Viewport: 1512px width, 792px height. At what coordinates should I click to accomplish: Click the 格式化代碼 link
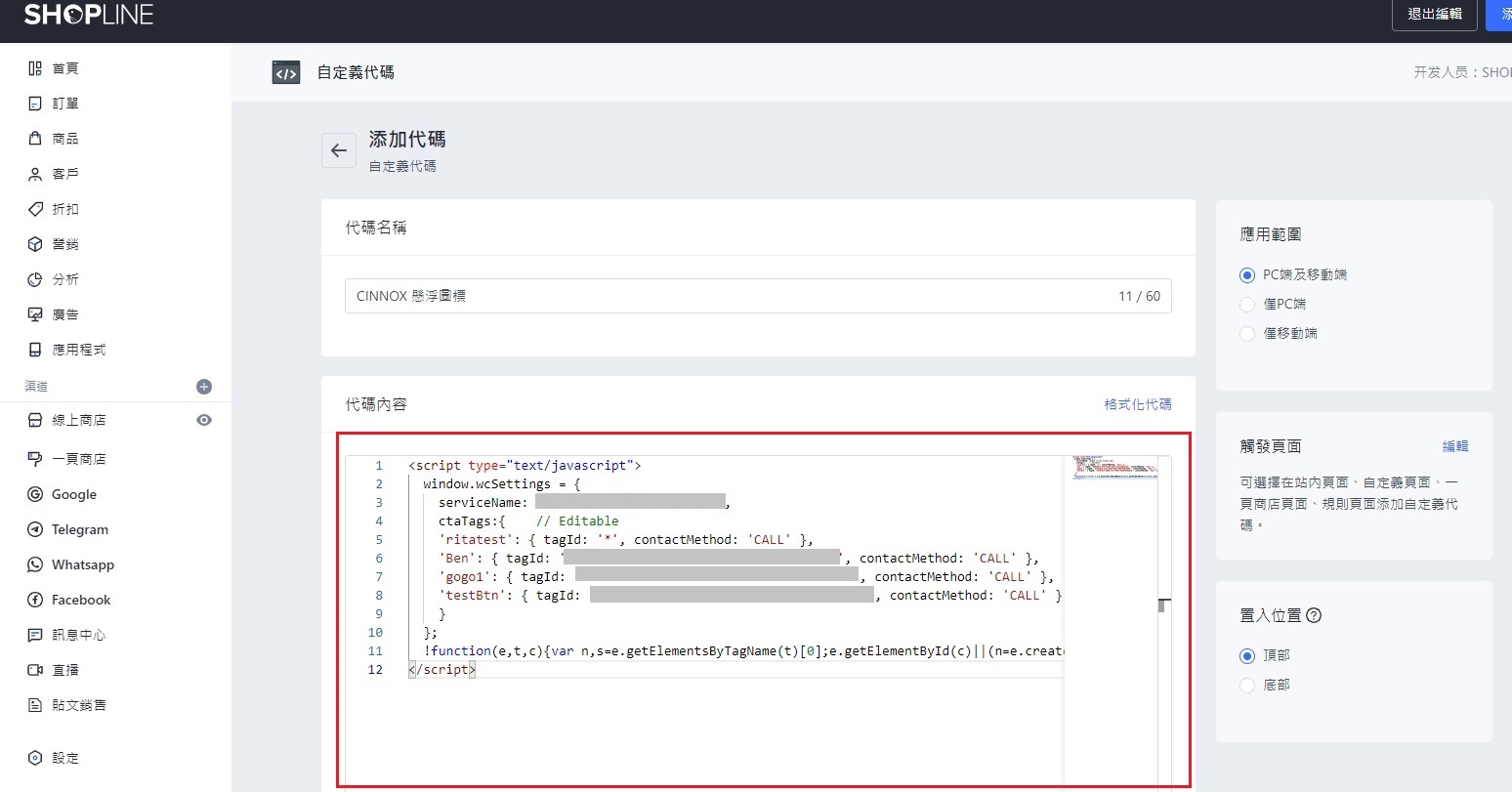pyautogui.click(x=1138, y=404)
